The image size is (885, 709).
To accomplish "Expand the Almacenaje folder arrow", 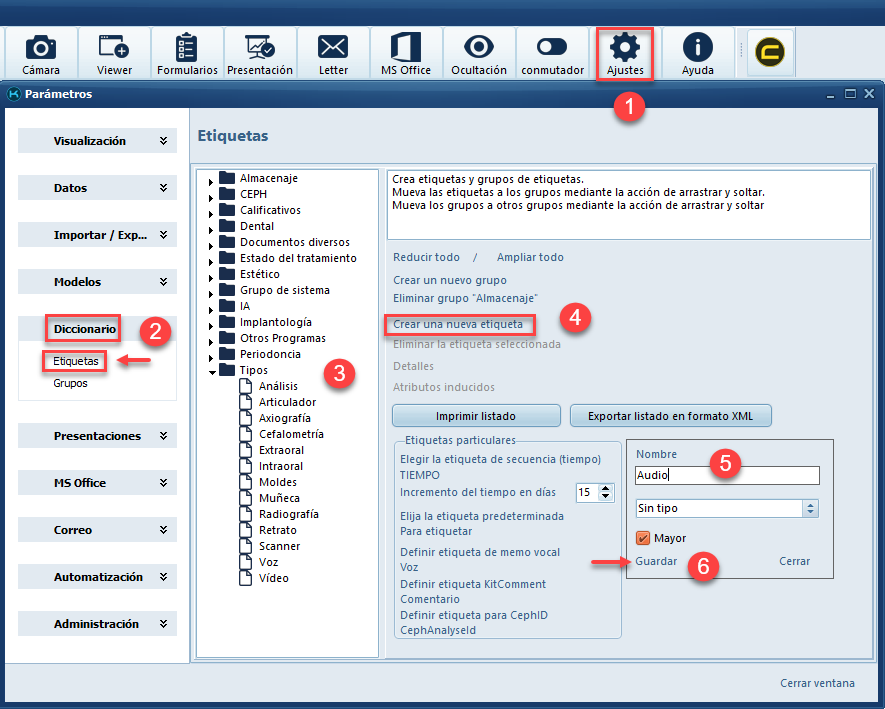I will [212, 179].
